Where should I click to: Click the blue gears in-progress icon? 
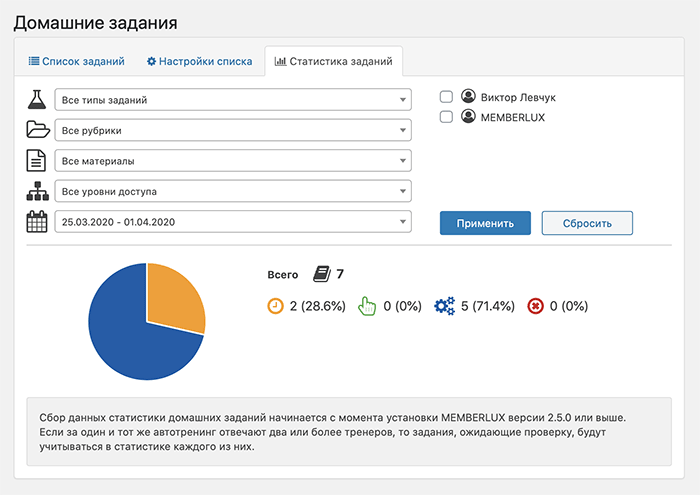click(x=445, y=306)
